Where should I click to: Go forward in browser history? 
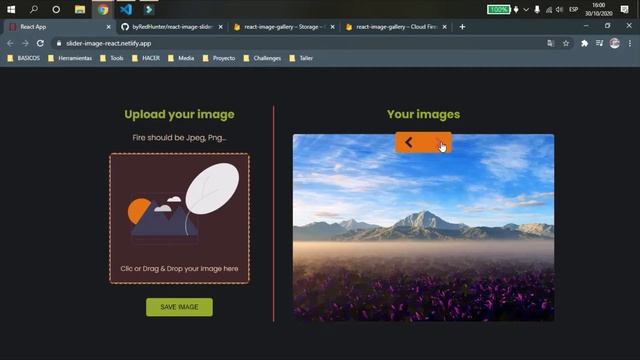pos(25,43)
